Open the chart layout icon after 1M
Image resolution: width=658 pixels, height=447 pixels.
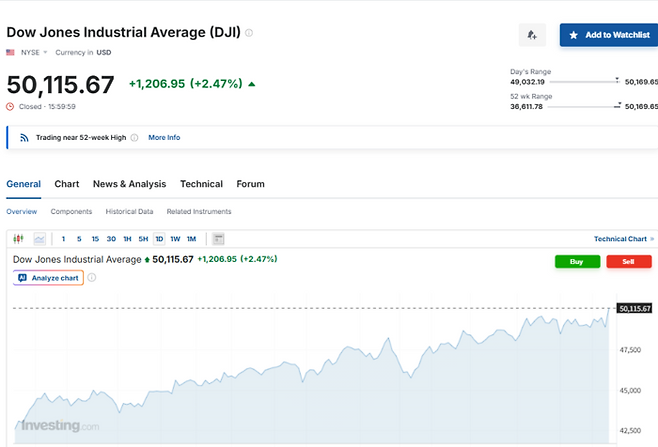point(218,239)
